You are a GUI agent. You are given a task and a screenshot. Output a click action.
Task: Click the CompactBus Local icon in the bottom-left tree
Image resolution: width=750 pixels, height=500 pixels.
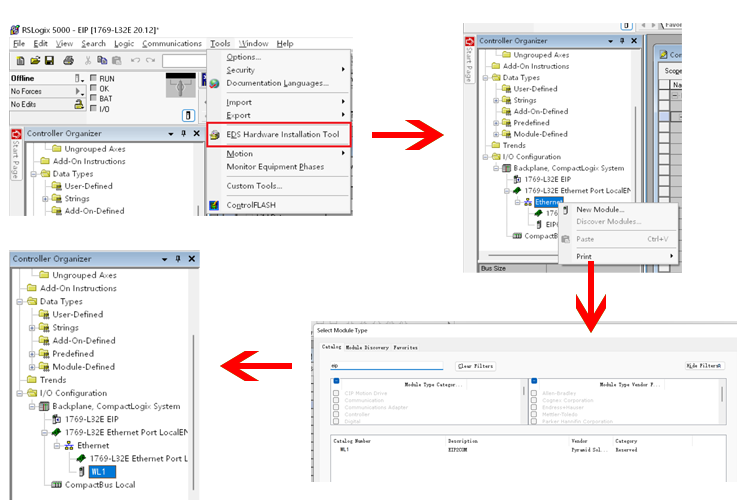(x=56, y=485)
